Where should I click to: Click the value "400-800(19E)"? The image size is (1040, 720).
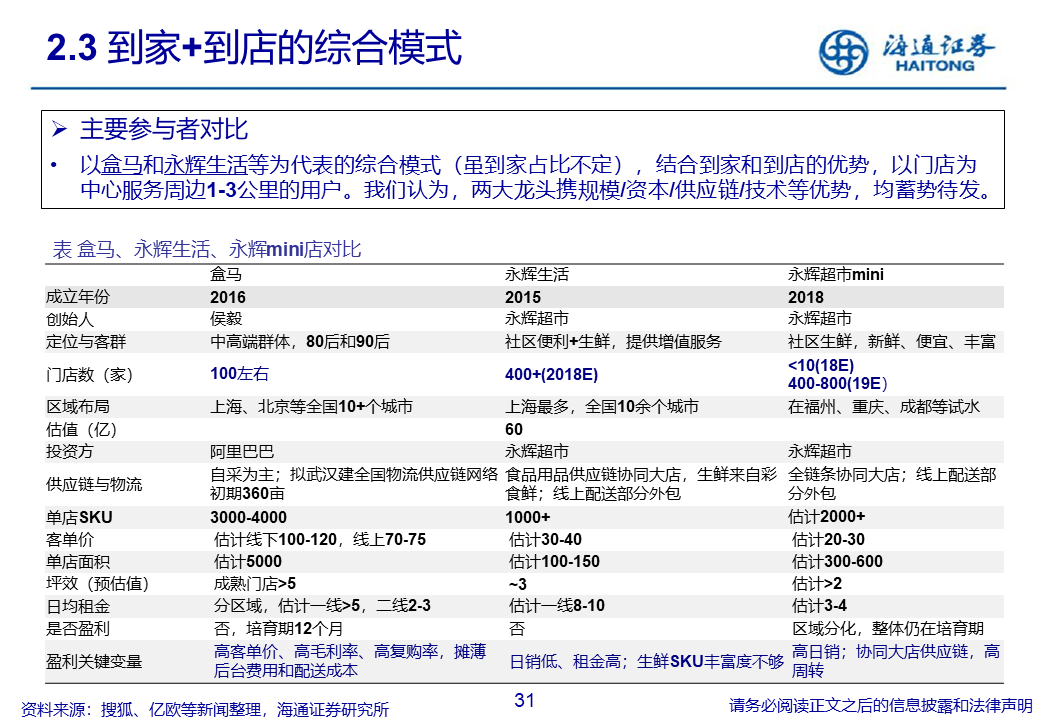point(838,383)
